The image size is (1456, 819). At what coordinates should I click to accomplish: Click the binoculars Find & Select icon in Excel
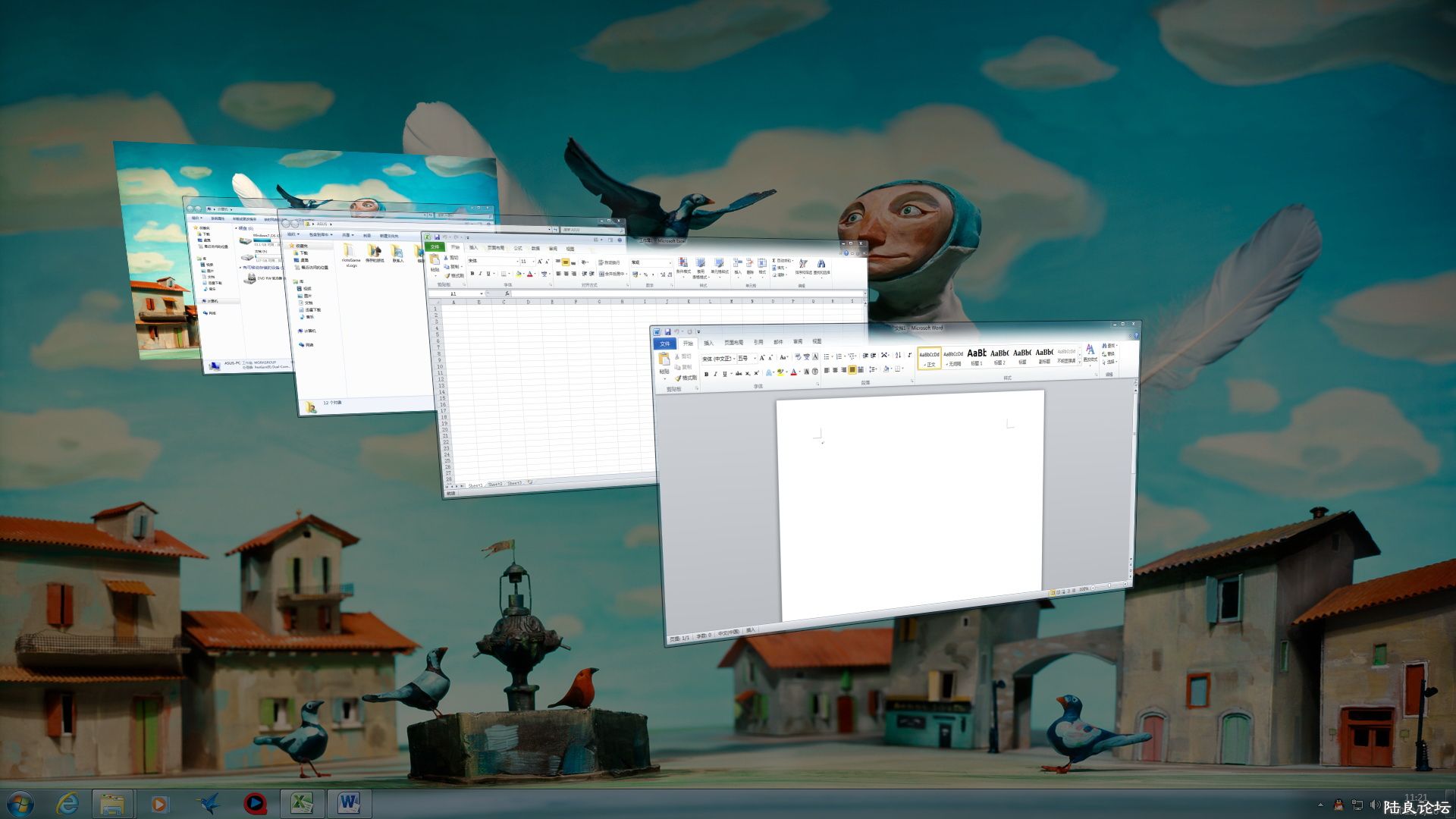click(821, 264)
